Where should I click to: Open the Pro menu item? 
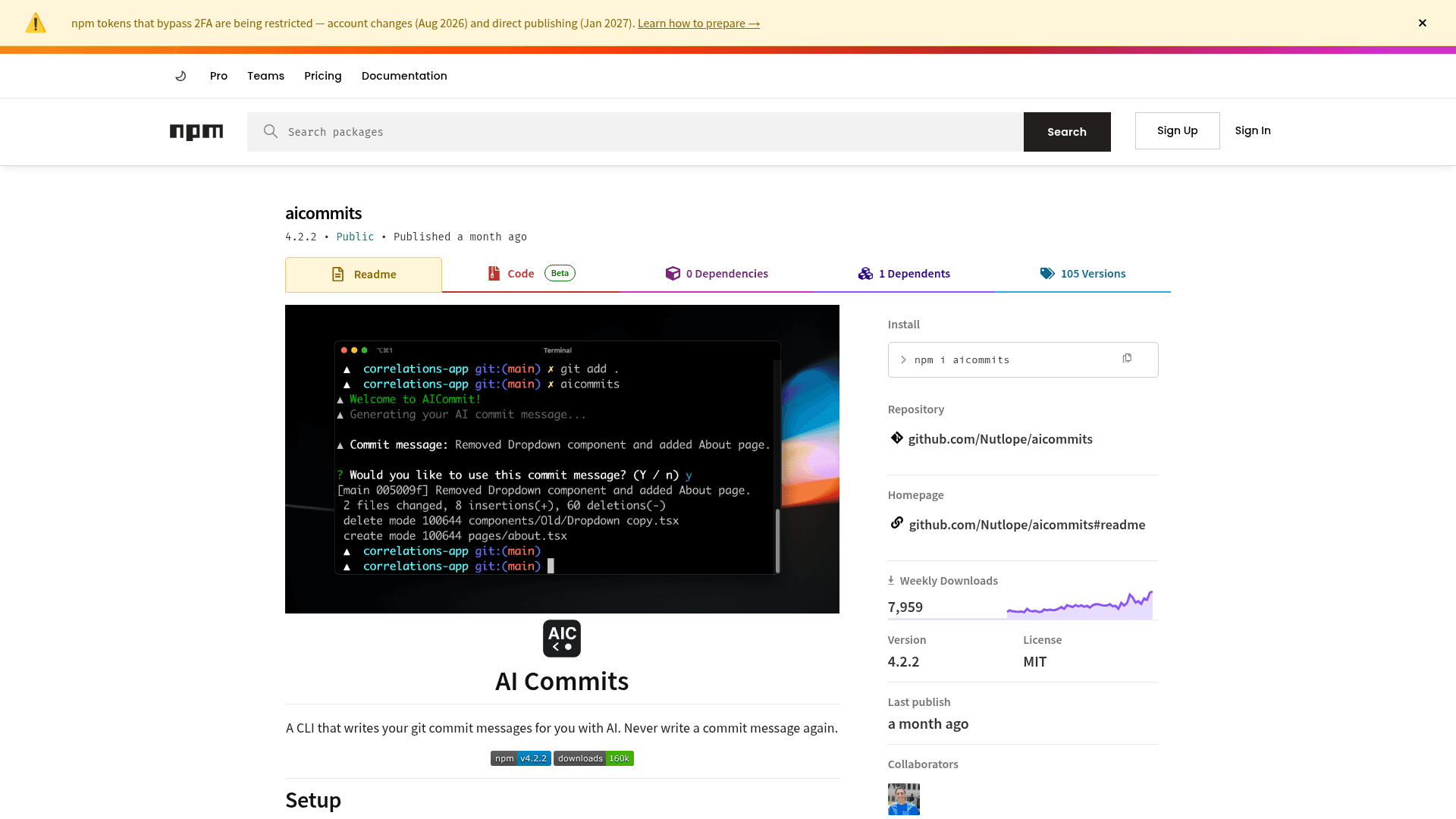[x=218, y=76]
